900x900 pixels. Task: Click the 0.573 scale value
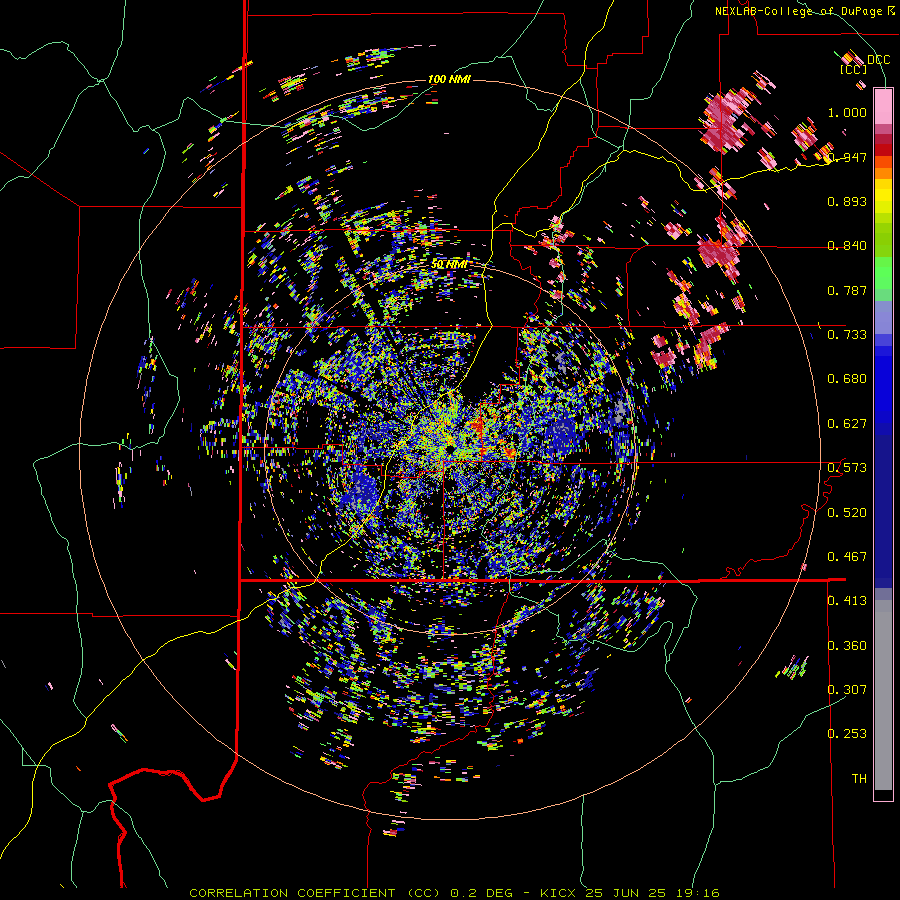click(847, 468)
